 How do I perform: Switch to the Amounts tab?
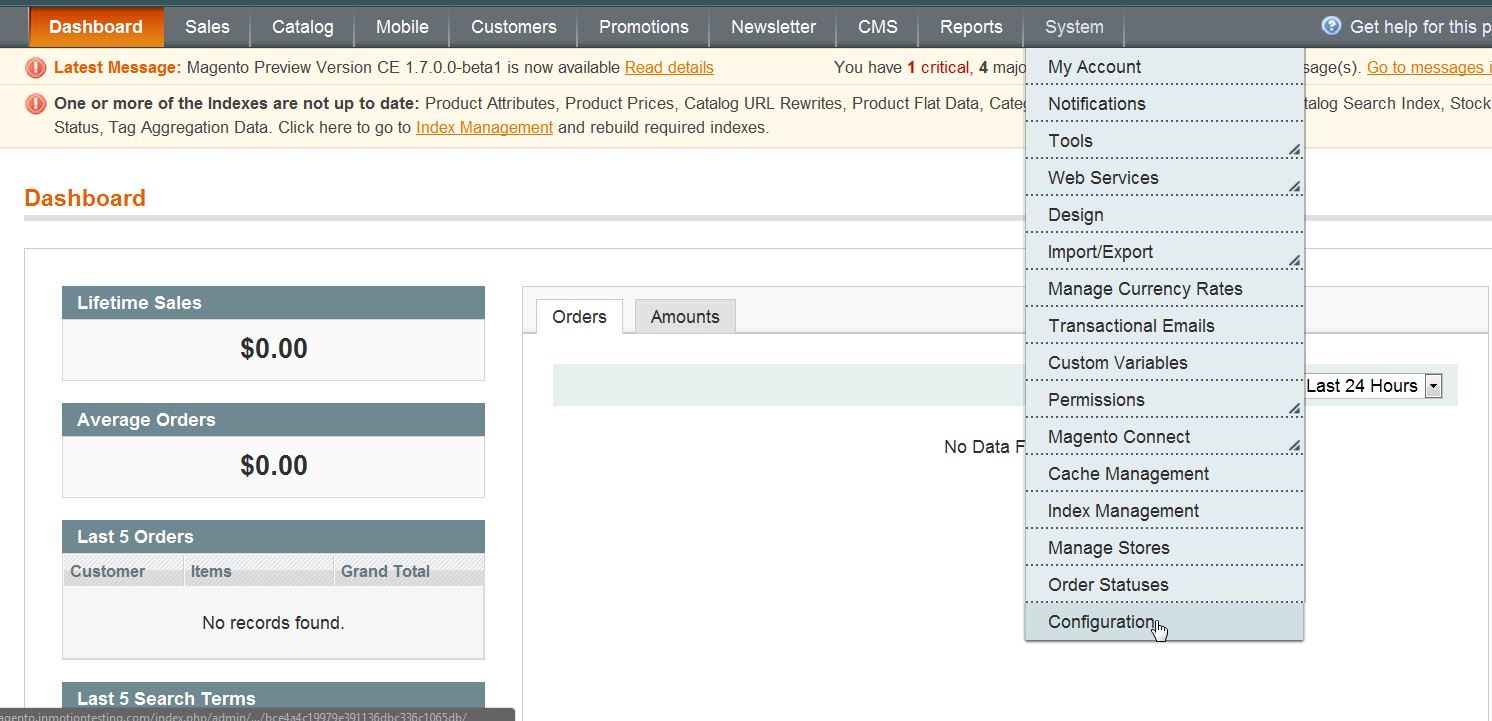(x=685, y=317)
